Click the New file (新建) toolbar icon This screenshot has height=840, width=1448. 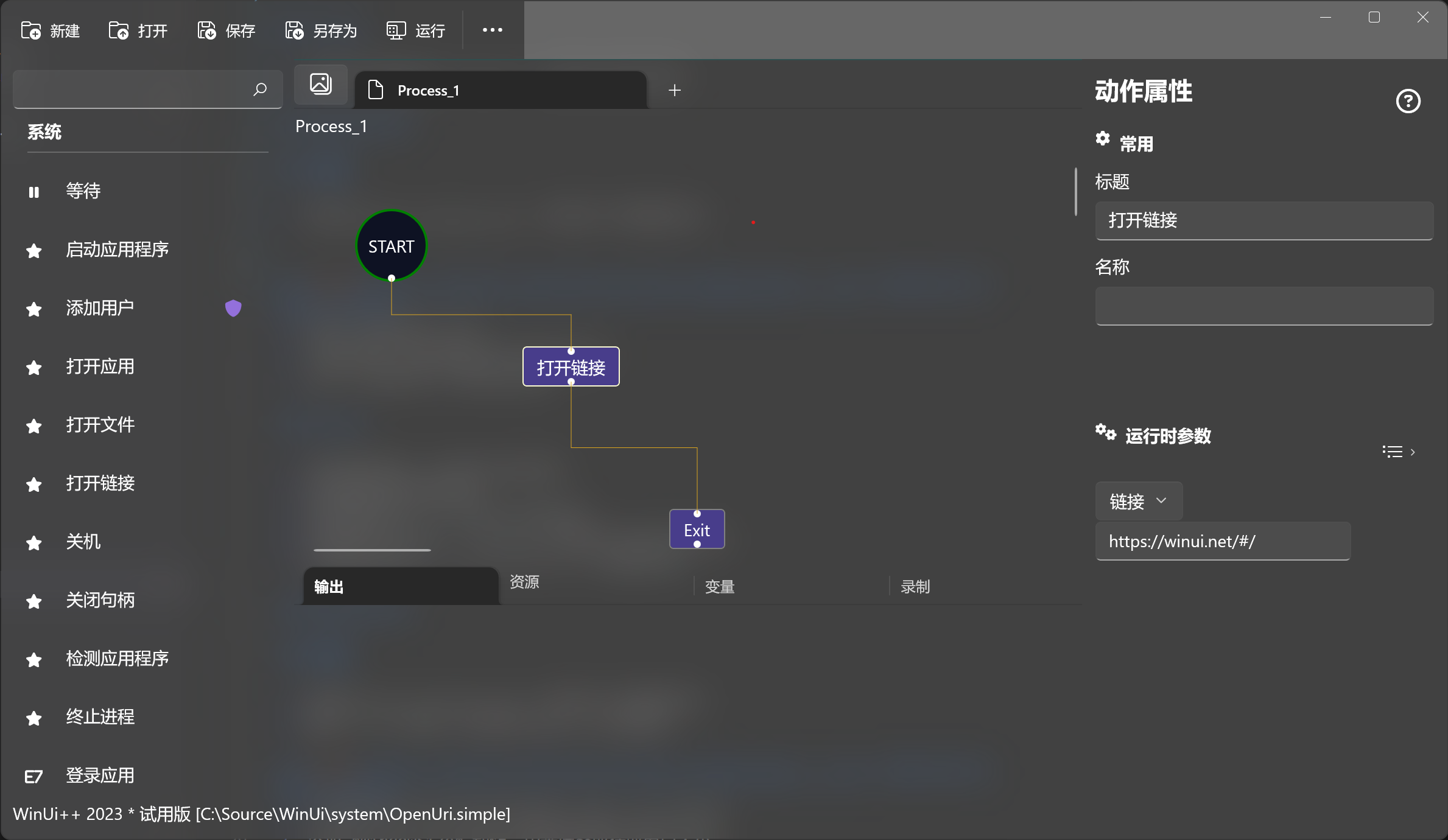coord(31,30)
